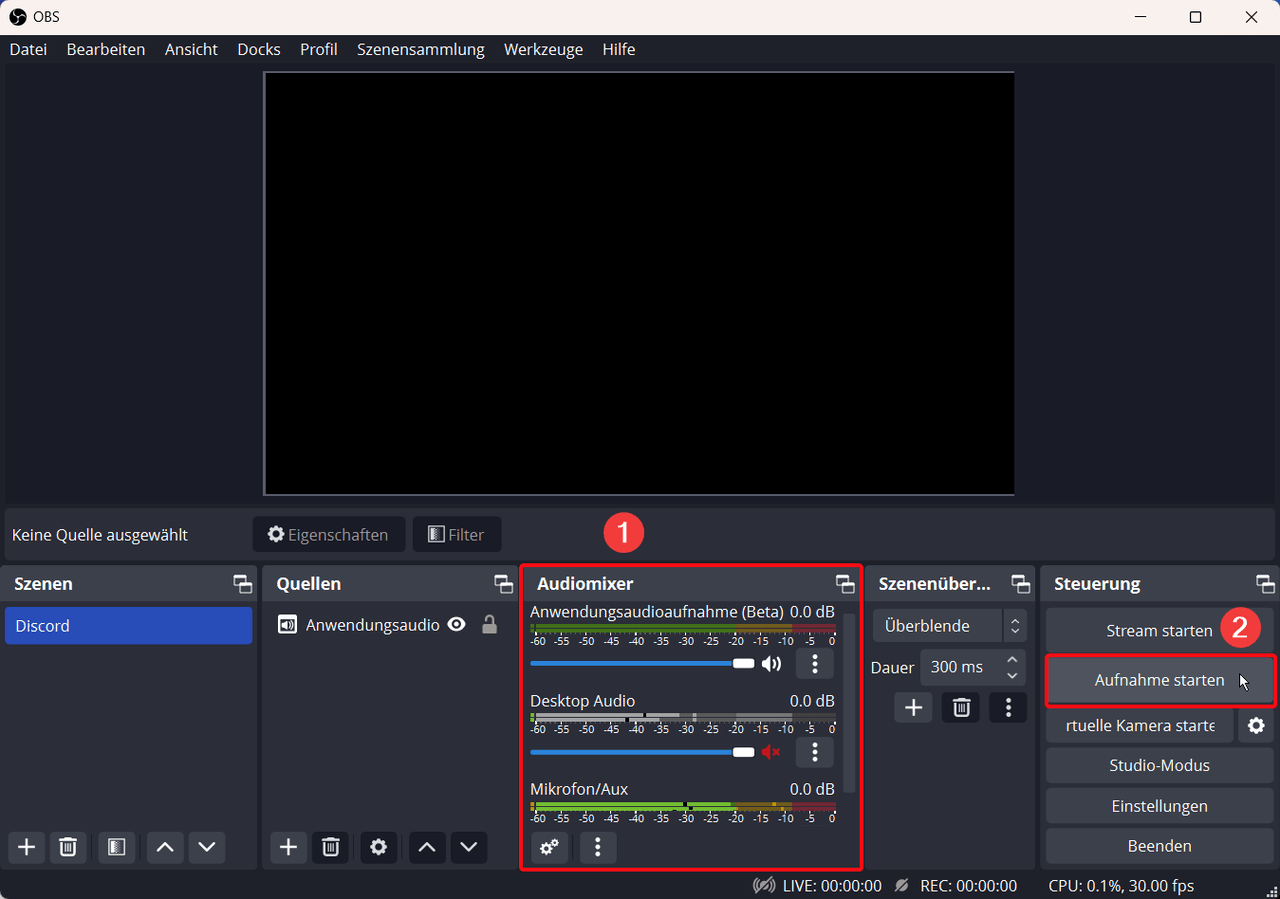Move scene up in Szenen panel
The height and width of the screenshot is (899, 1280).
pyautogui.click(x=165, y=847)
